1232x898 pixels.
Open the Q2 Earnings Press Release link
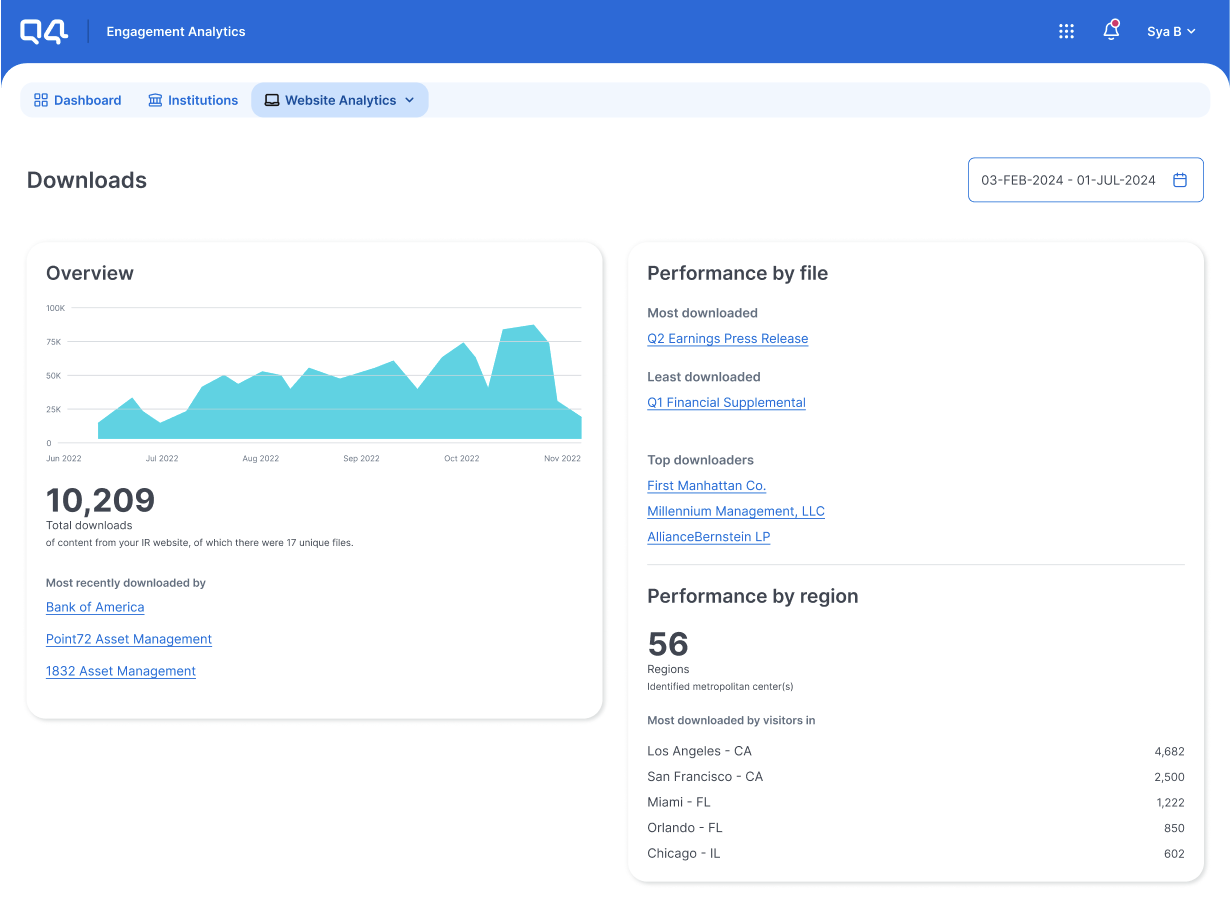(x=727, y=339)
